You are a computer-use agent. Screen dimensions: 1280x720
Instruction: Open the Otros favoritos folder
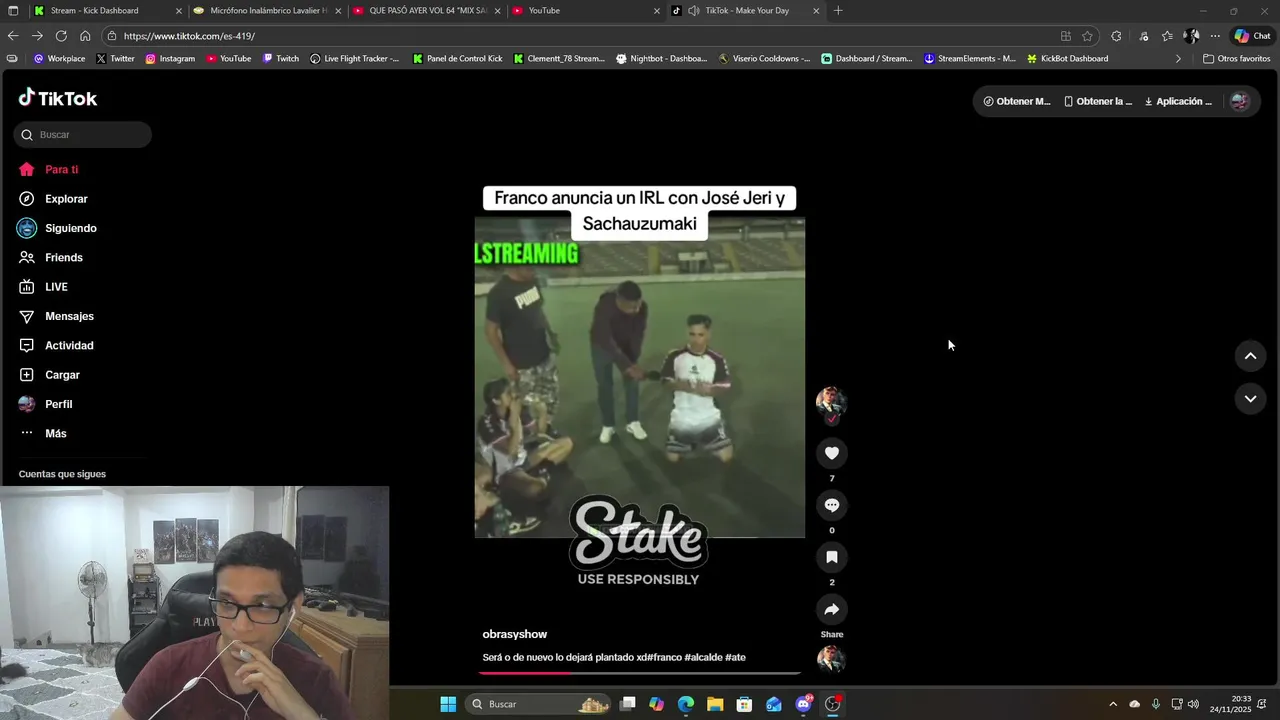click(x=1236, y=59)
